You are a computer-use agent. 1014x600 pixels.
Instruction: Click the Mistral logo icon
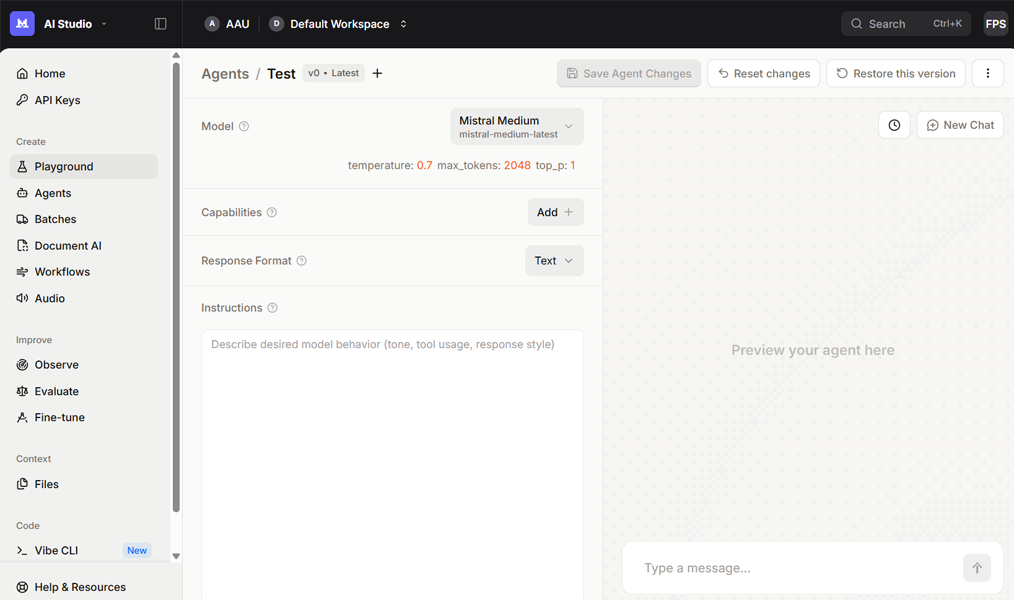22,24
